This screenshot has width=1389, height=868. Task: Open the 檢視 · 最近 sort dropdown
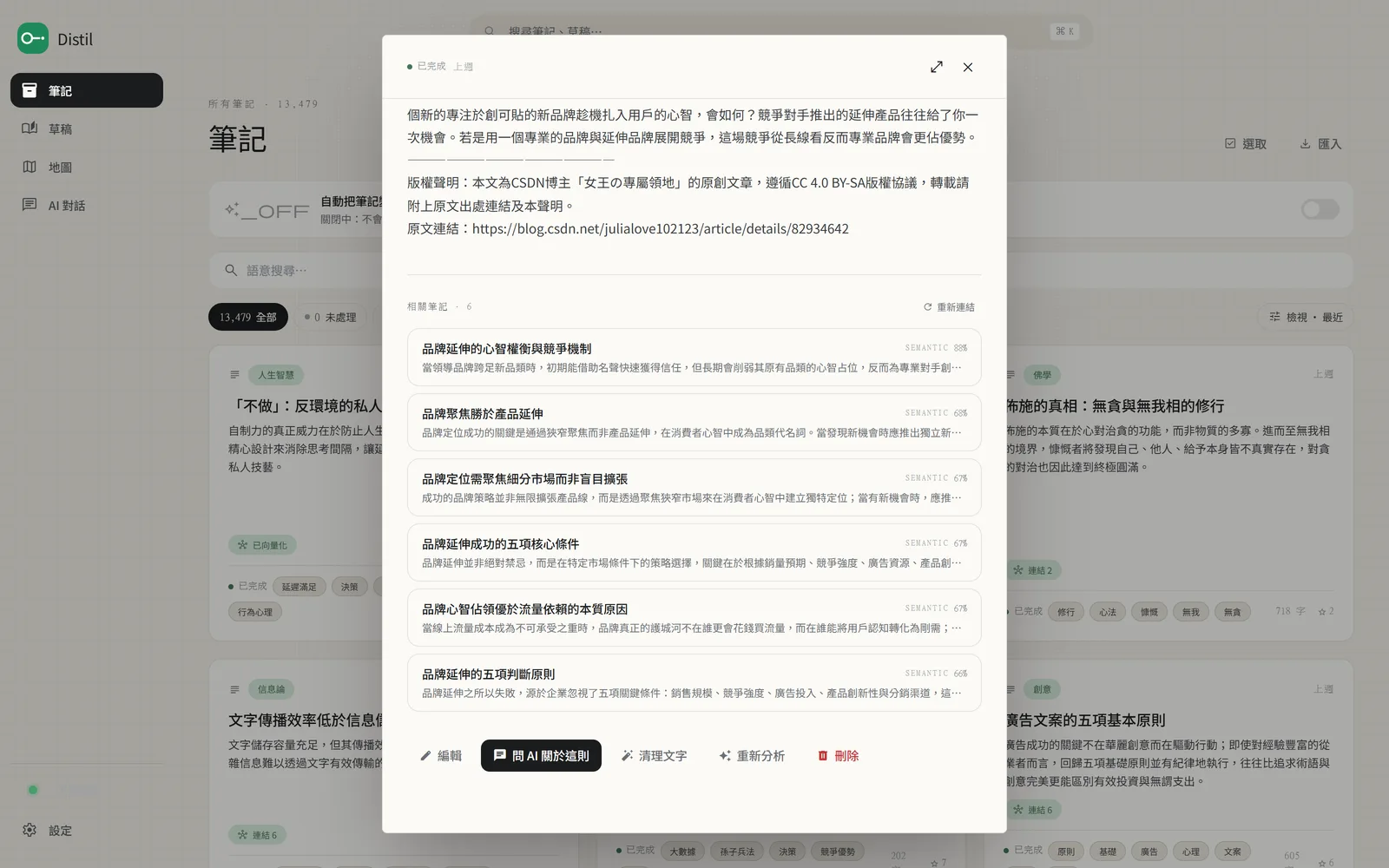coord(1306,317)
